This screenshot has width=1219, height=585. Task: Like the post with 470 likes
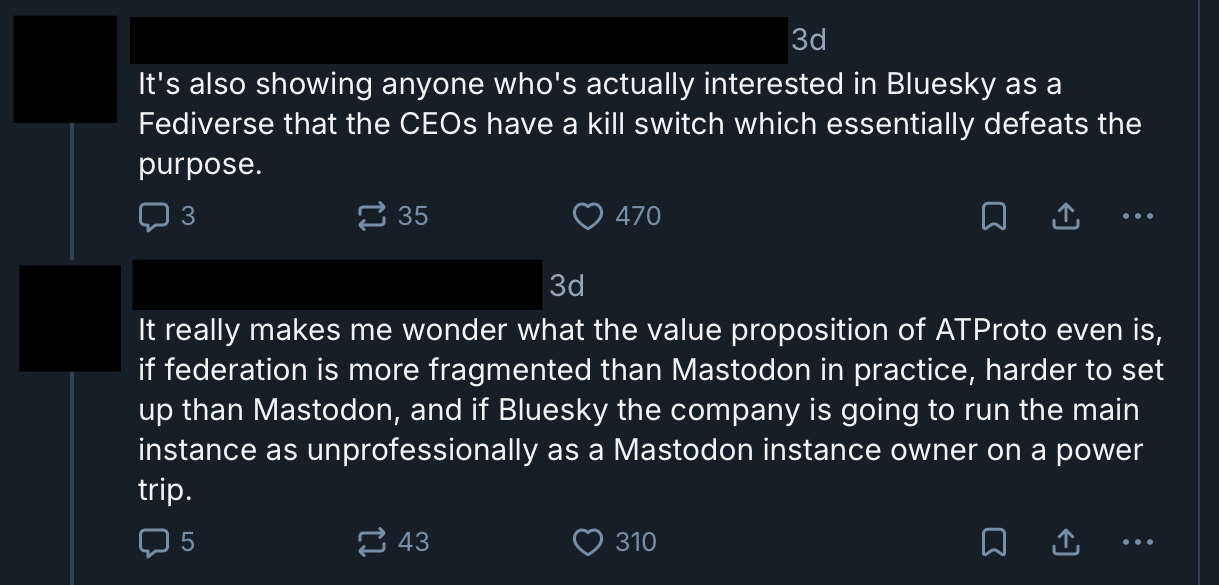click(x=590, y=215)
